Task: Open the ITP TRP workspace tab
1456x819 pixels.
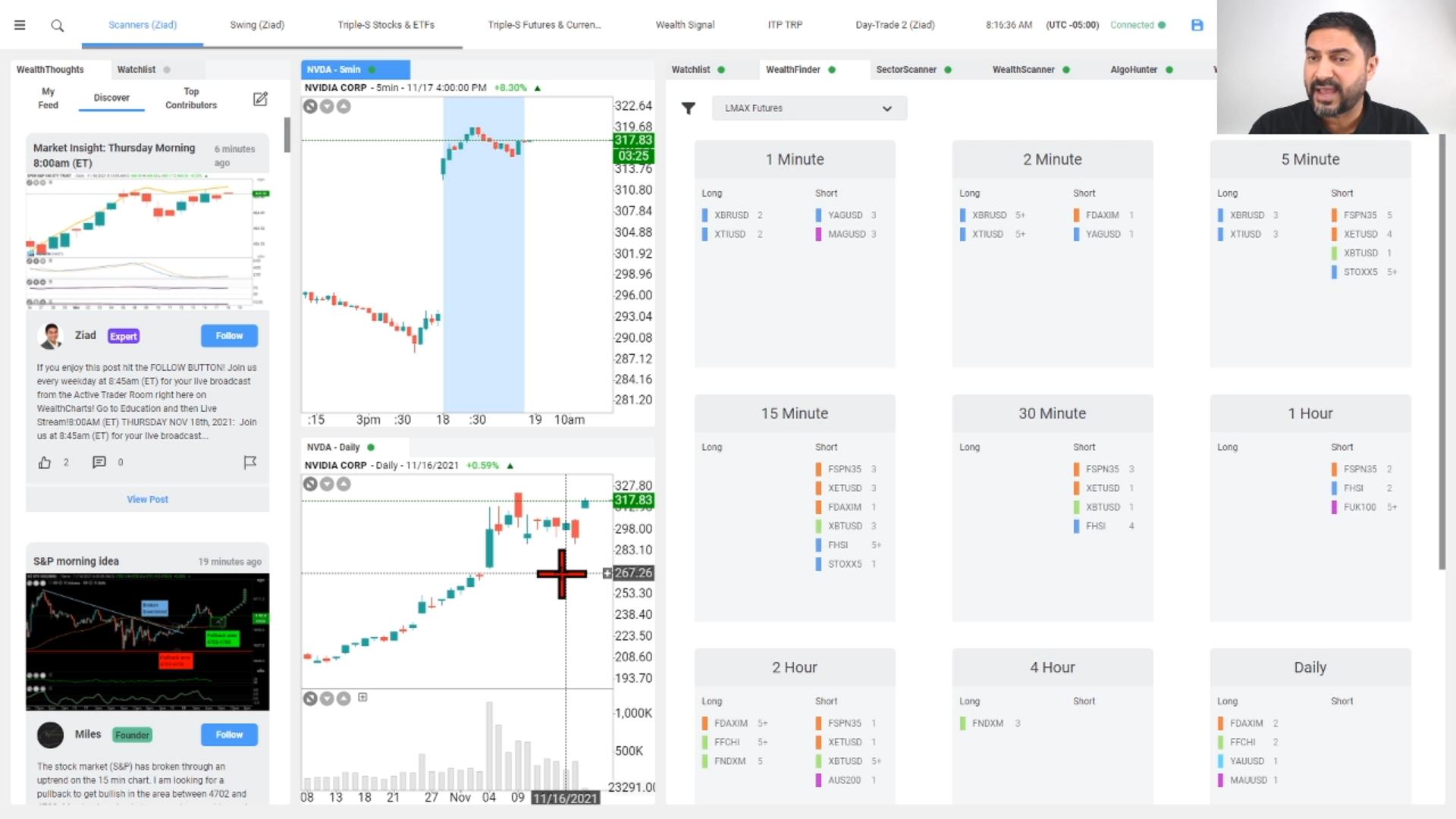Action: (x=785, y=25)
